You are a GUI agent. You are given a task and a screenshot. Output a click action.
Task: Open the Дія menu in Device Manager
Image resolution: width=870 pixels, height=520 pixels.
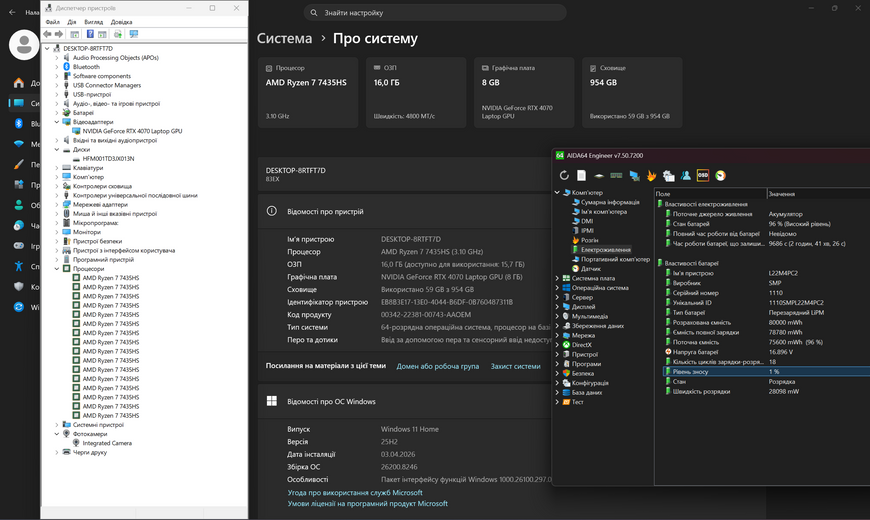click(x=72, y=22)
